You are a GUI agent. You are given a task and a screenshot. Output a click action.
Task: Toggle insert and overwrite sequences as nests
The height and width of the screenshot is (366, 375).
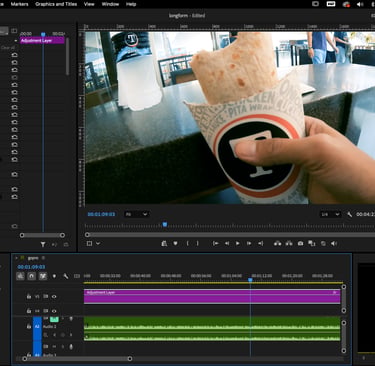pyautogui.click(x=20, y=276)
